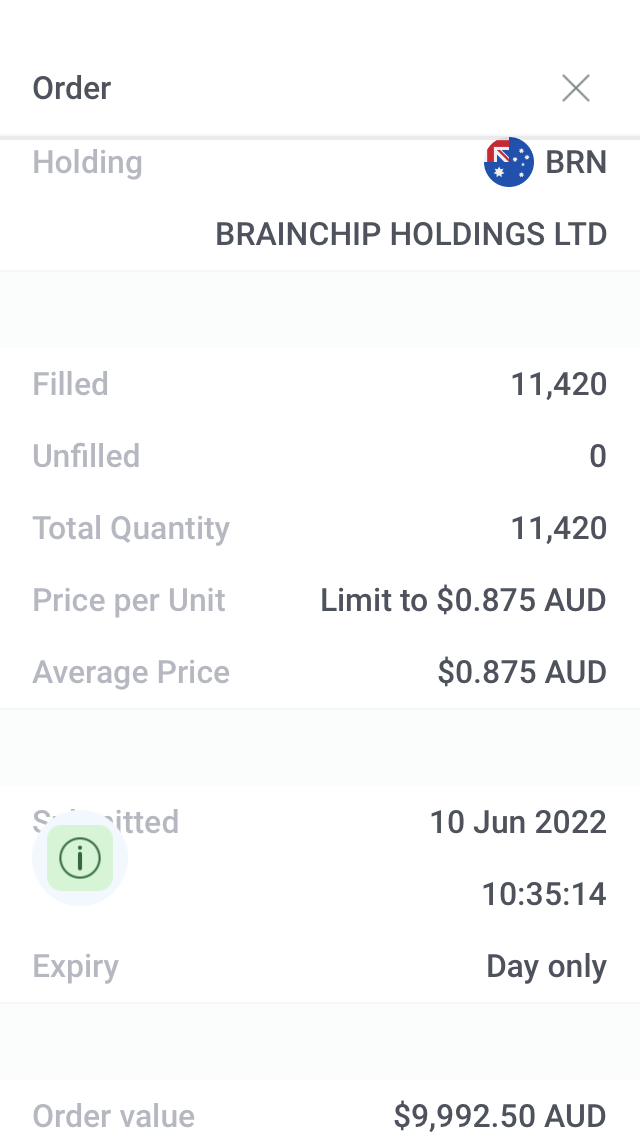This screenshot has width=640, height=1136.
Task: Tap the Total Quantity row value
Action: [559, 528]
